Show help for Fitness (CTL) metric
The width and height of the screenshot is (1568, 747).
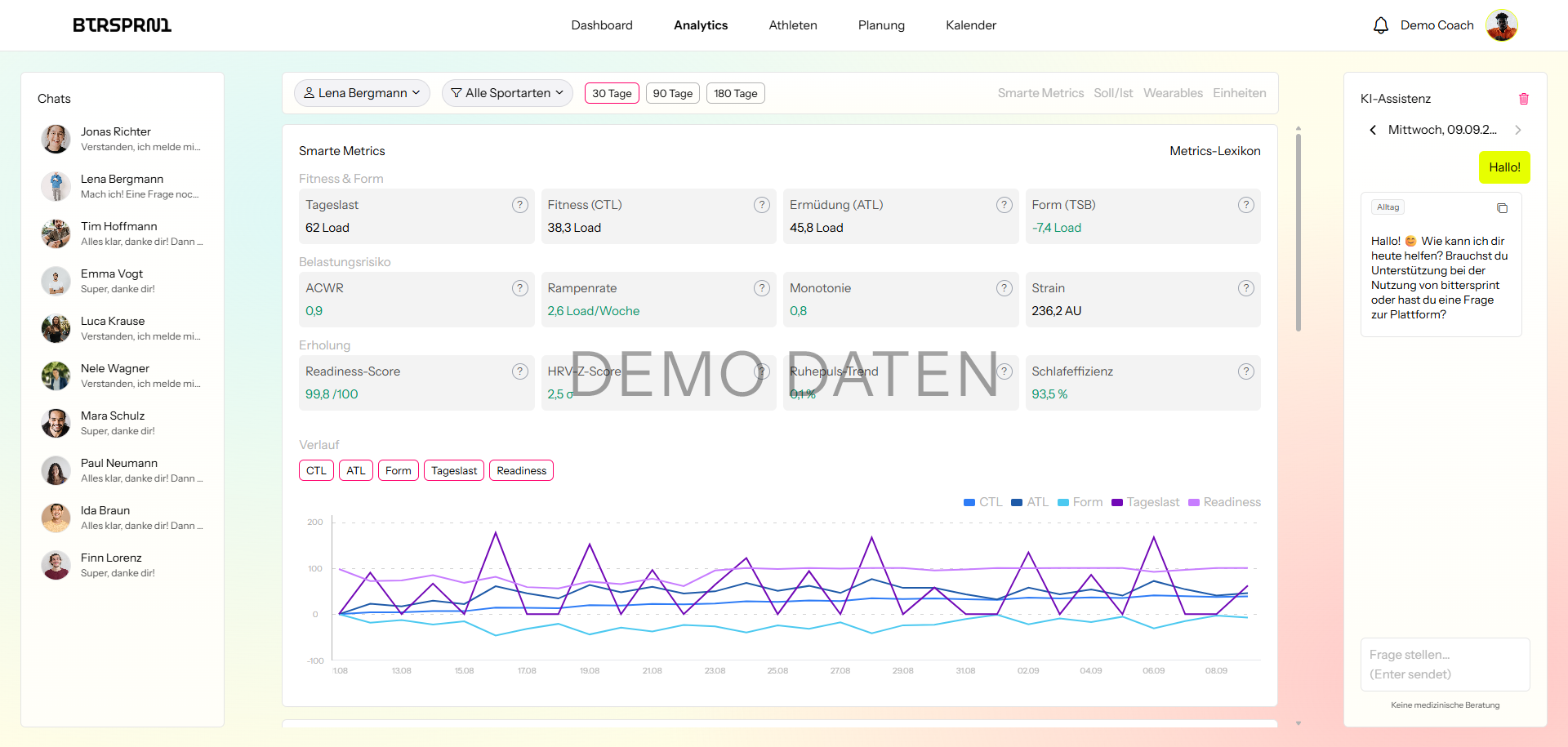762,205
